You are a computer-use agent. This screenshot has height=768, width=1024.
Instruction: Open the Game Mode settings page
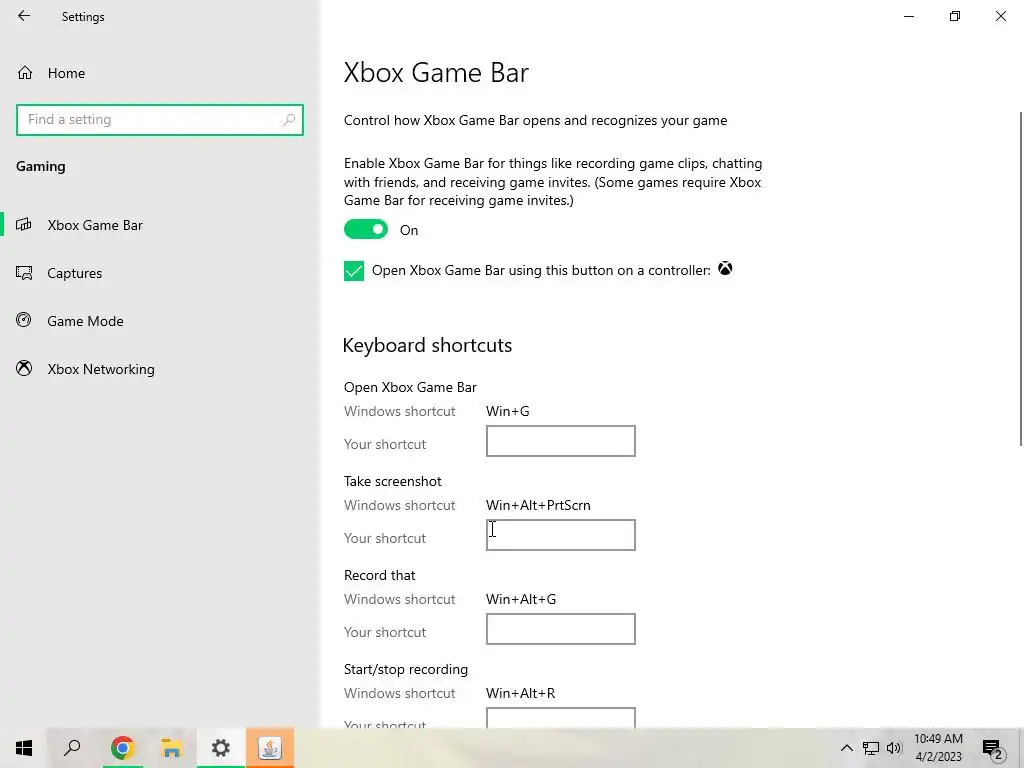pos(85,321)
